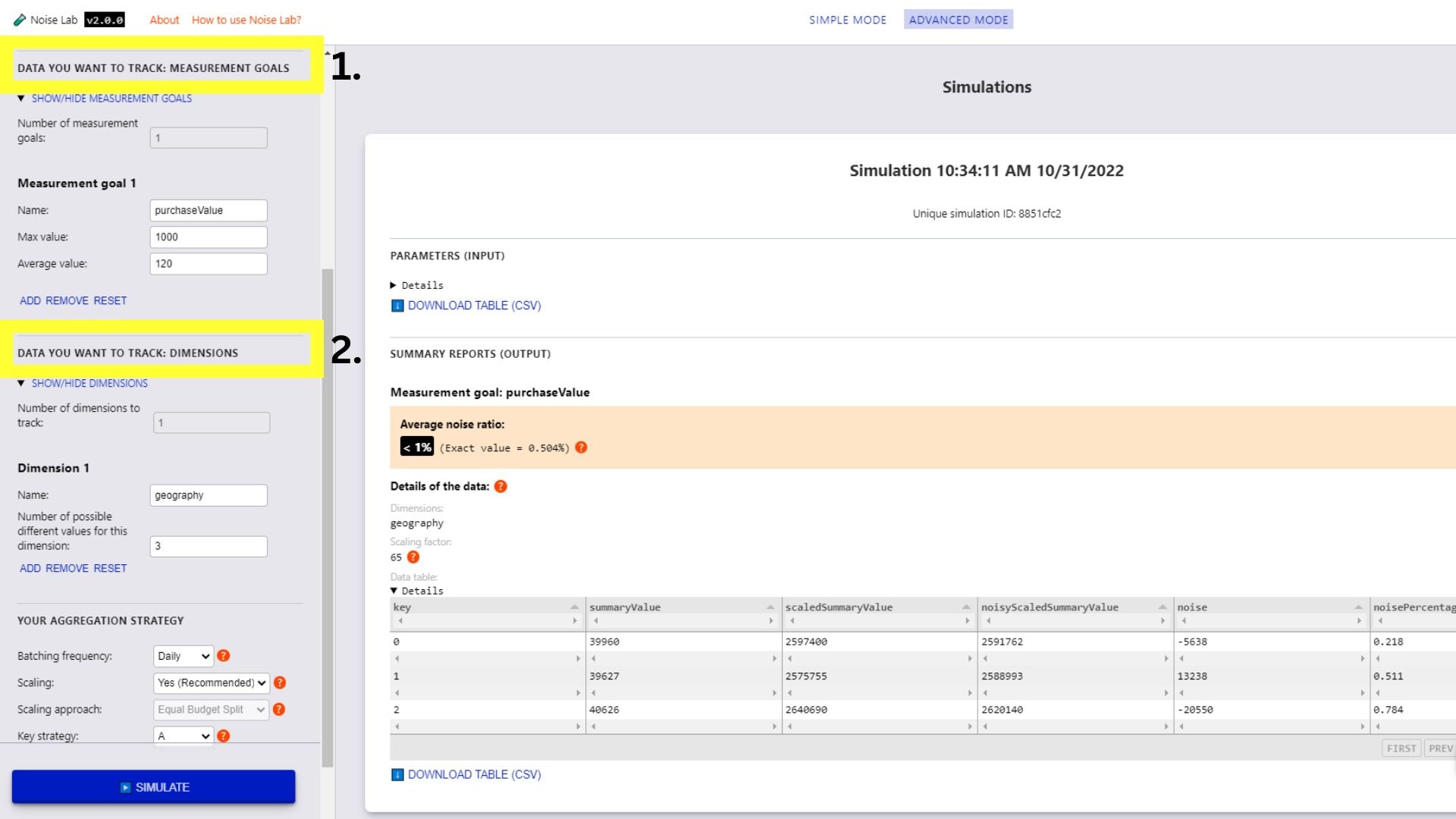Select Yes Recommended from Scaling dropdown
Image resolution: width=1456 pixels, height=819 pixels.
click(211, 682)
